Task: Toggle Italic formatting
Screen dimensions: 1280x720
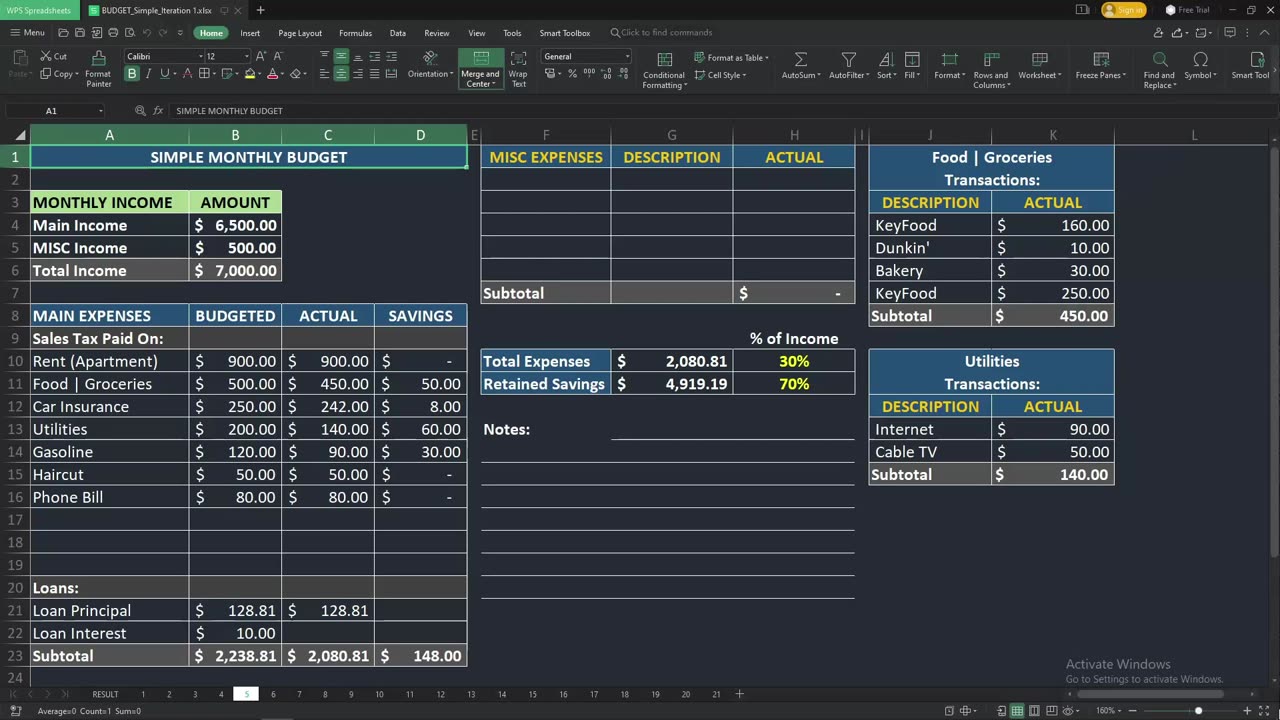Action: click(x=148, y=74)
